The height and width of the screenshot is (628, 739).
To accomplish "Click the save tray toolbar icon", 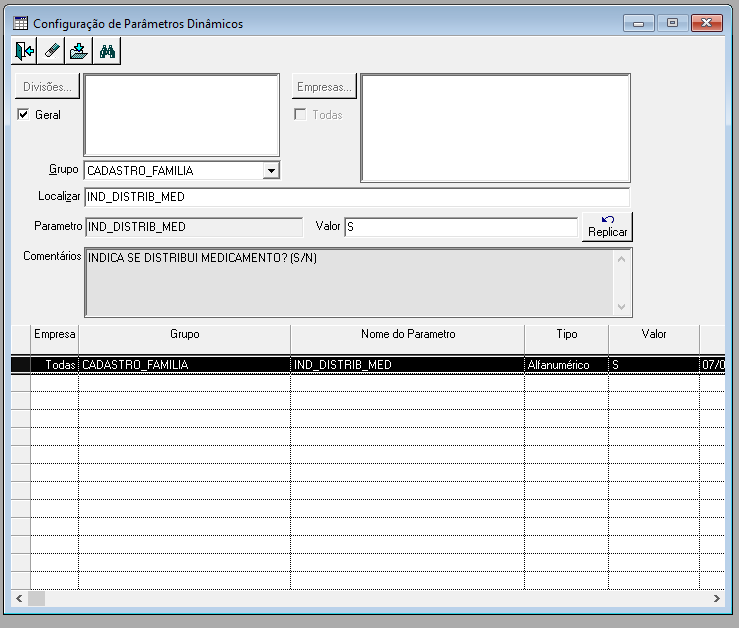I will pyautogui.click(x=79, y=51).
